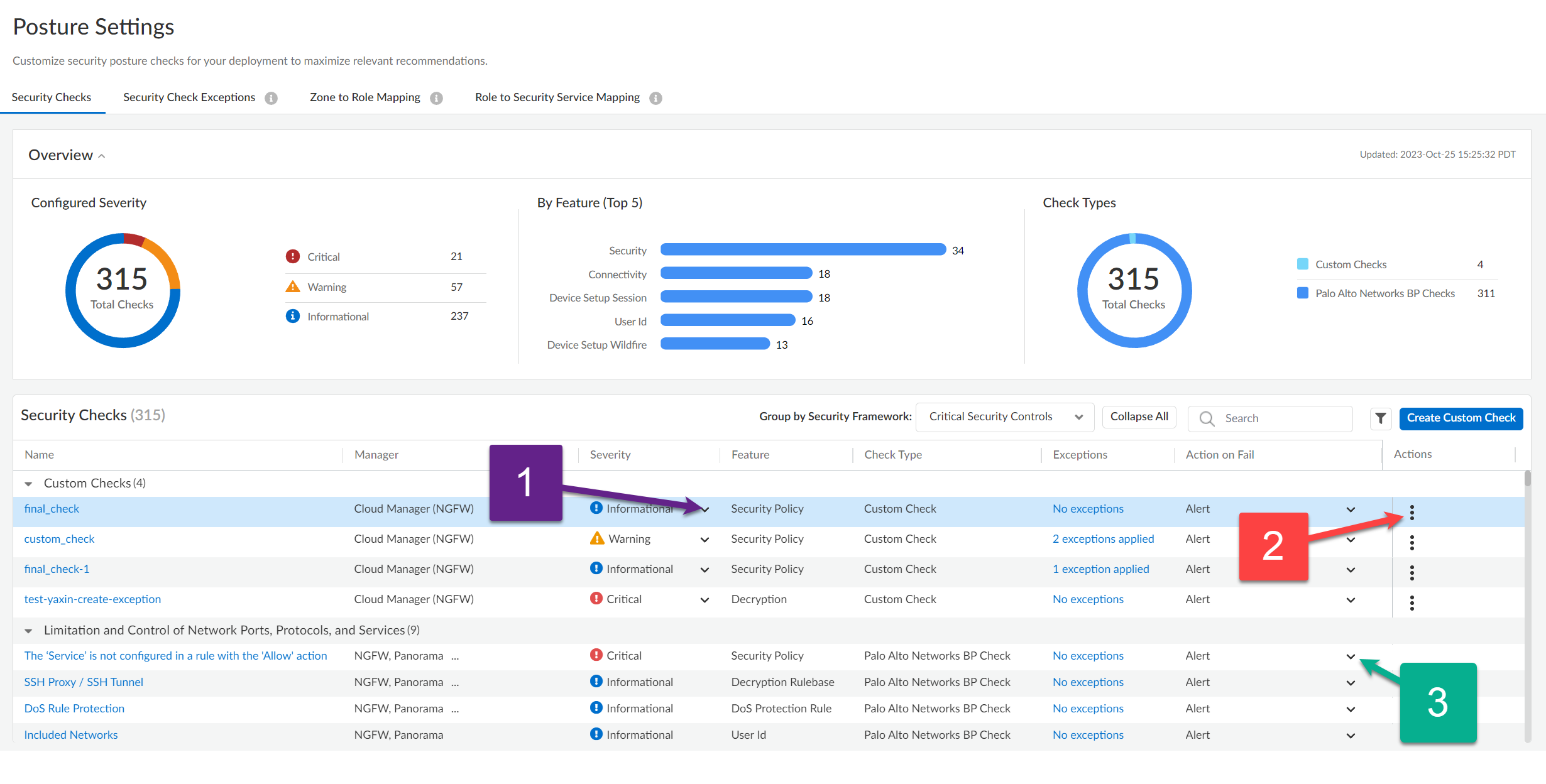Open the '2 exceptions applied' link
Viewport: 1546px width, 784px height.
click(x=1103, y=539)
